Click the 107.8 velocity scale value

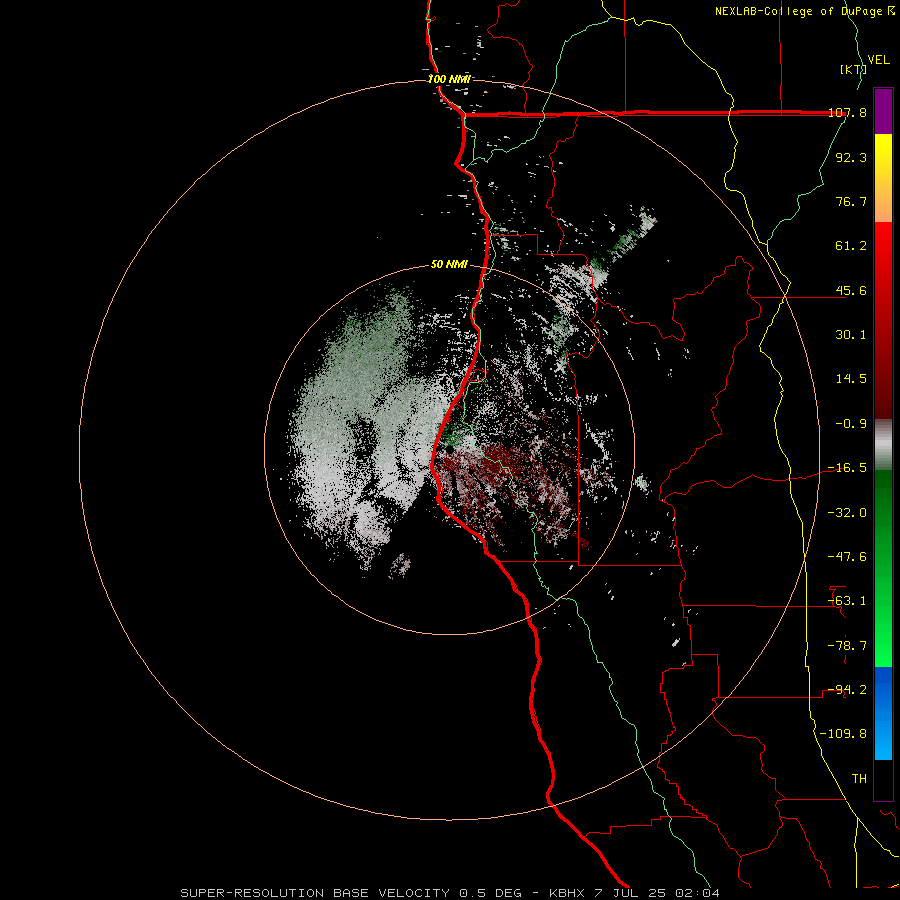point(847,112)
